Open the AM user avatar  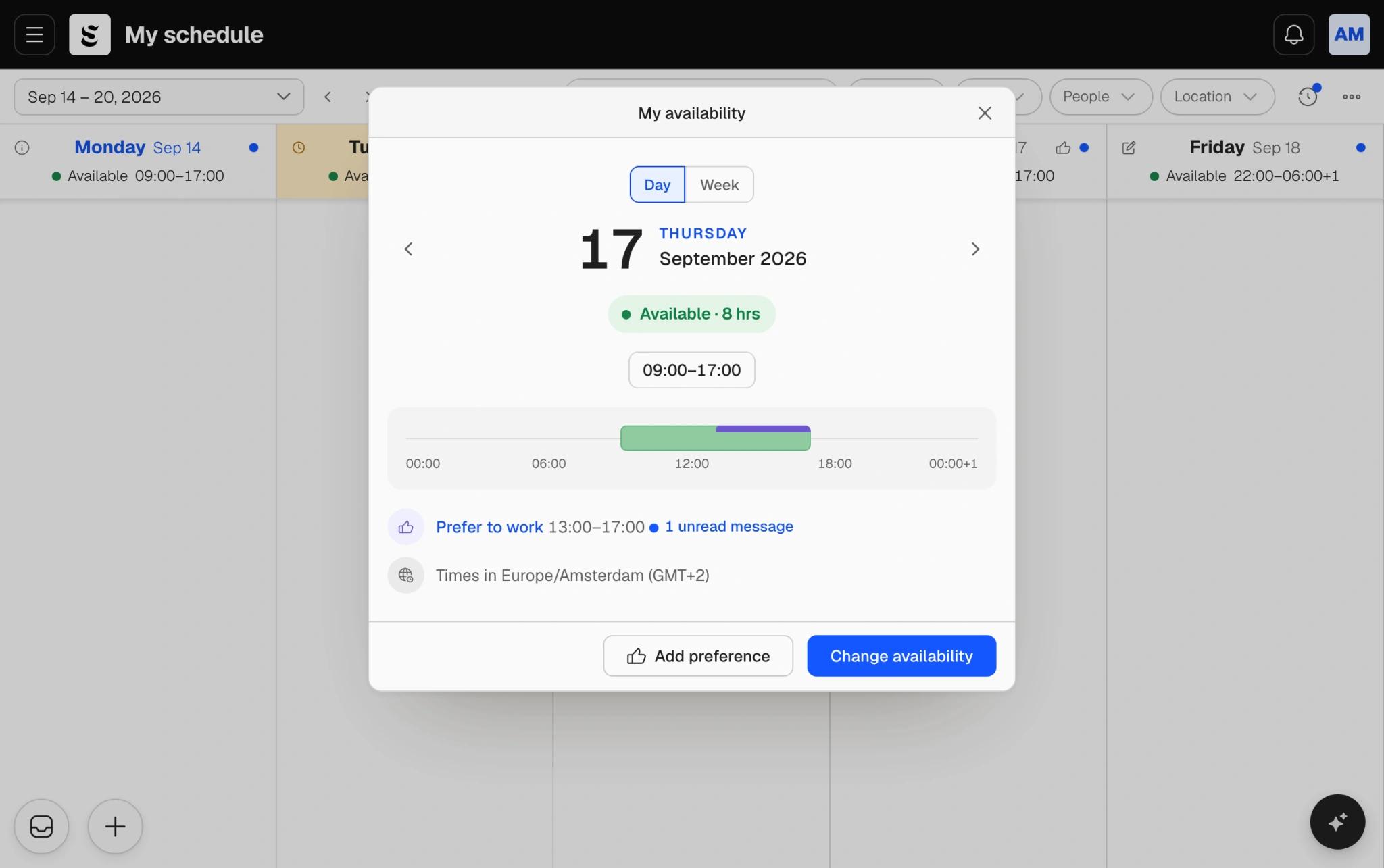pyautogui.click(x=1349, y=34)
